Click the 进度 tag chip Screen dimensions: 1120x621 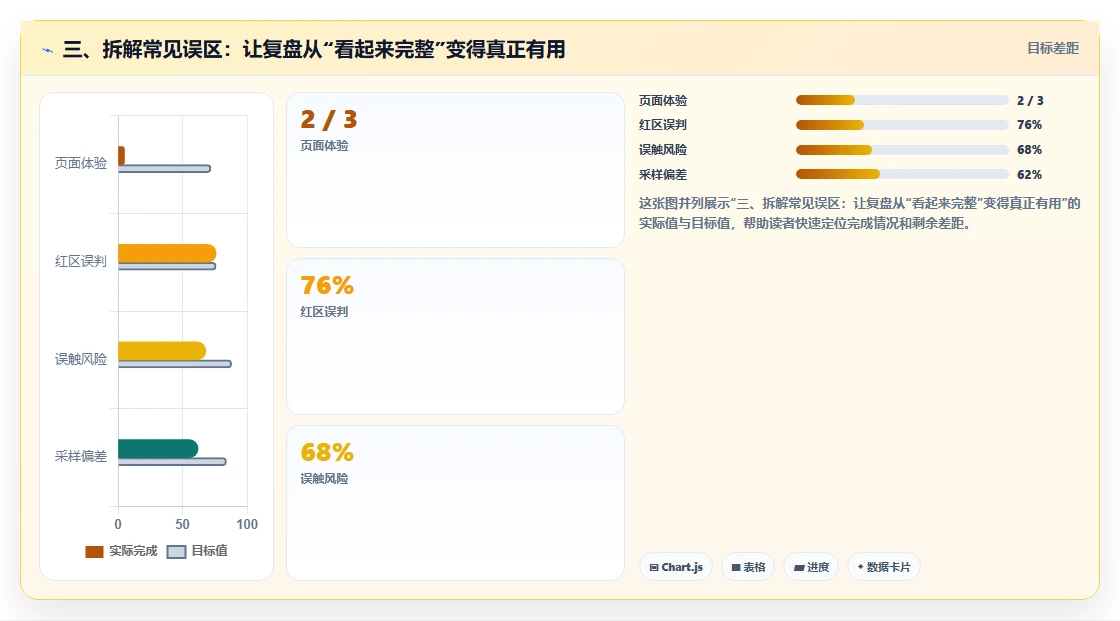coord(811,567)
